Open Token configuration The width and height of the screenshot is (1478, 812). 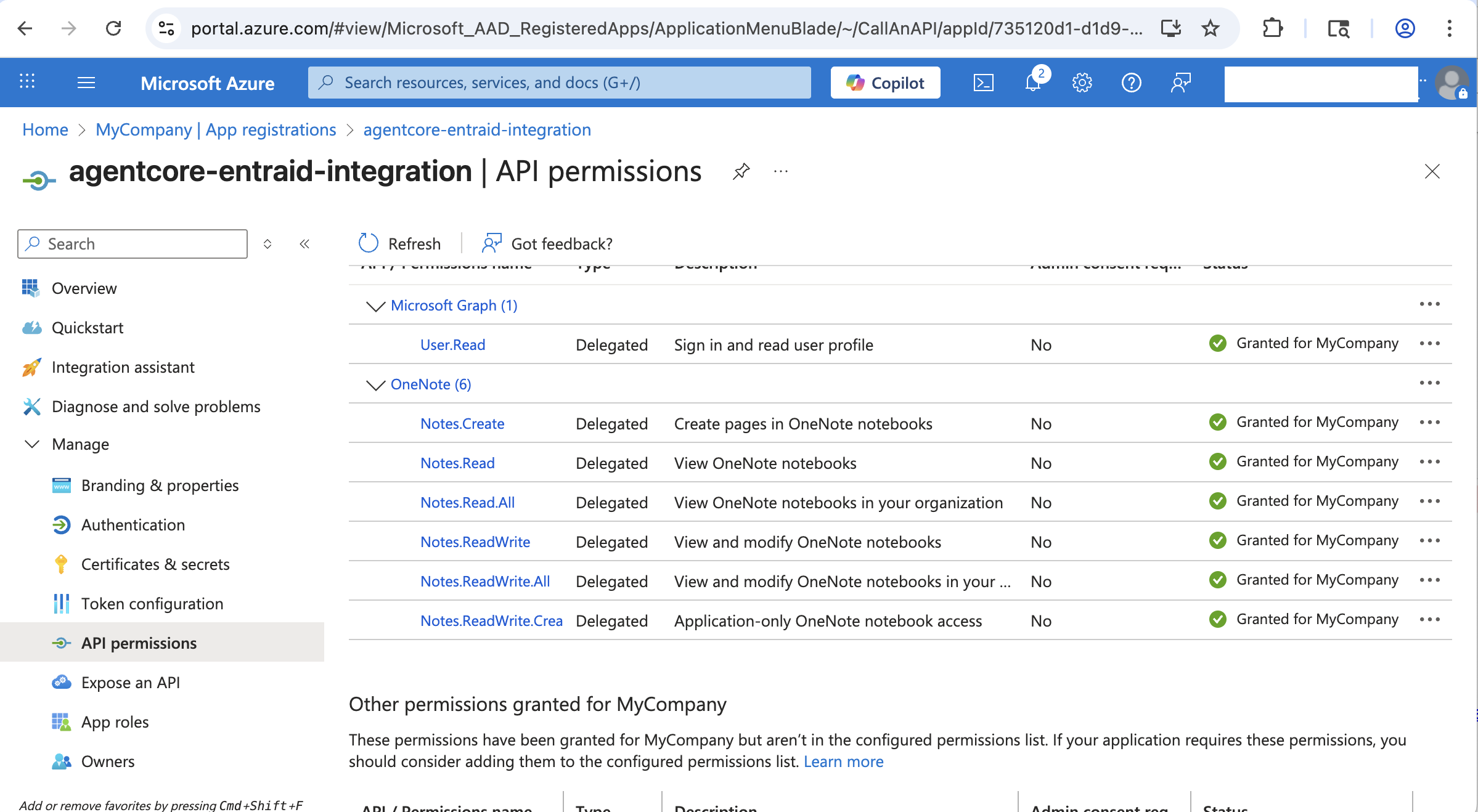point(152,604)
